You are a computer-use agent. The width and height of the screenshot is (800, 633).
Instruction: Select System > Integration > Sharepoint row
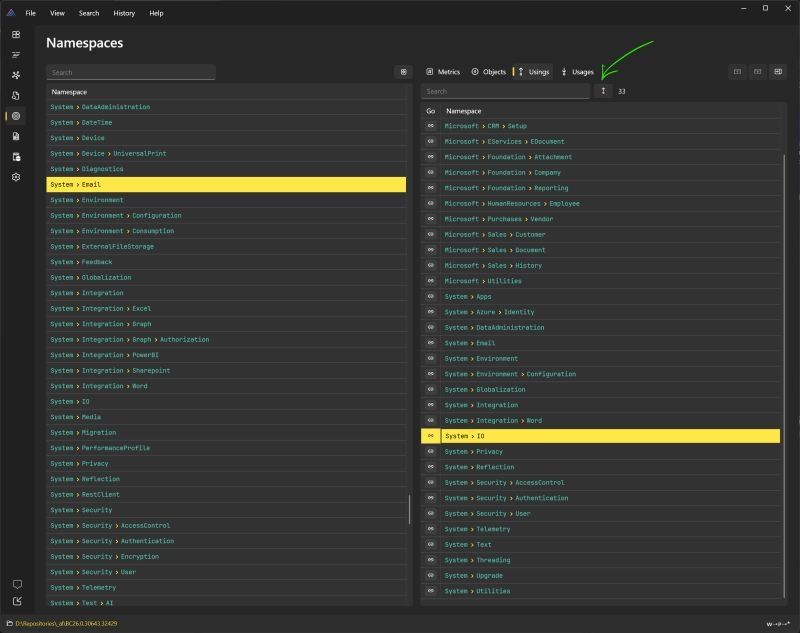(226, 370)
